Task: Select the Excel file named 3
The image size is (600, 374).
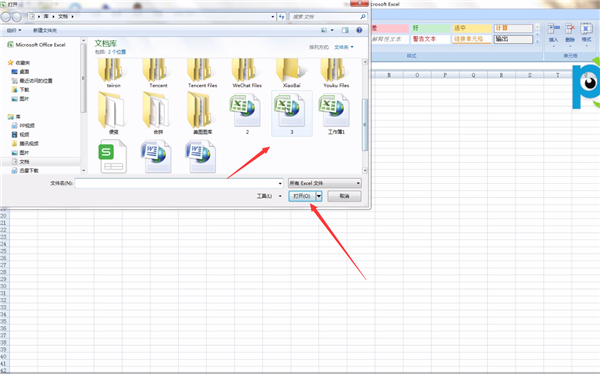Action: pos(292,114)
